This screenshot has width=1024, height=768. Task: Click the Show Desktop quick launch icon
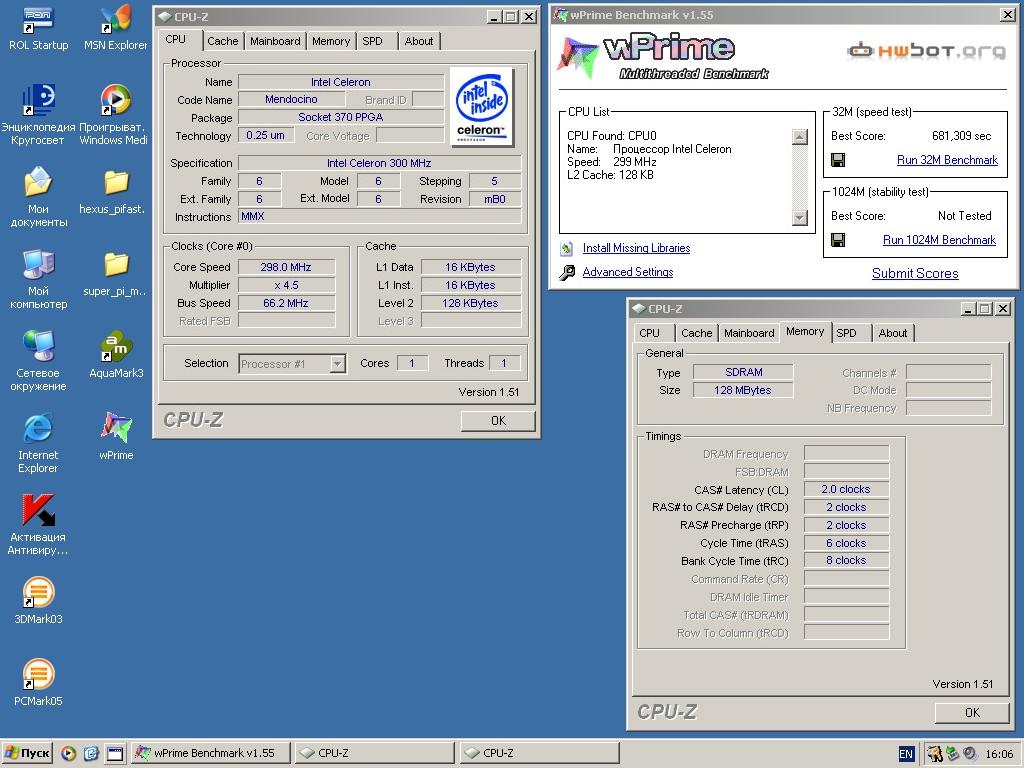click(114, 754)
